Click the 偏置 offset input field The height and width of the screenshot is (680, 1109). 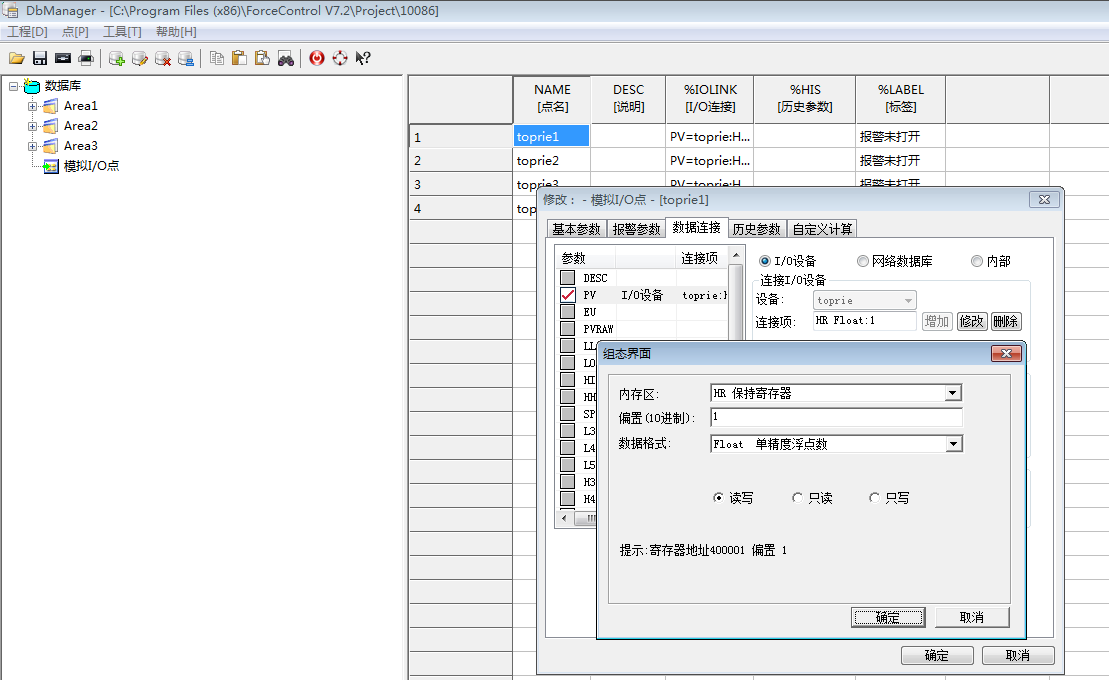click(x=836, y=417)
